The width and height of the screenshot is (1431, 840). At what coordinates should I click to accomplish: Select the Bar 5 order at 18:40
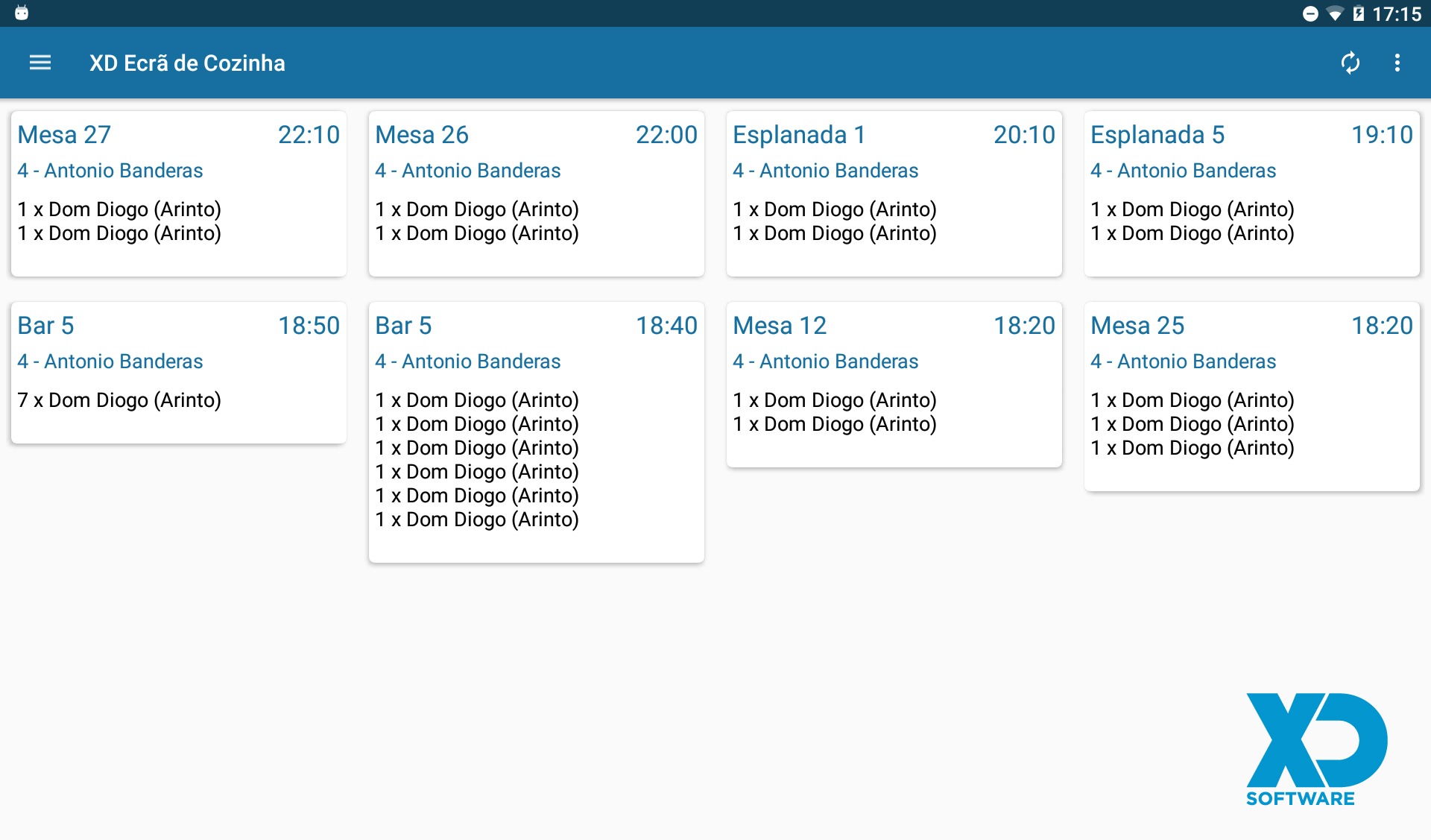click(536, 432)
